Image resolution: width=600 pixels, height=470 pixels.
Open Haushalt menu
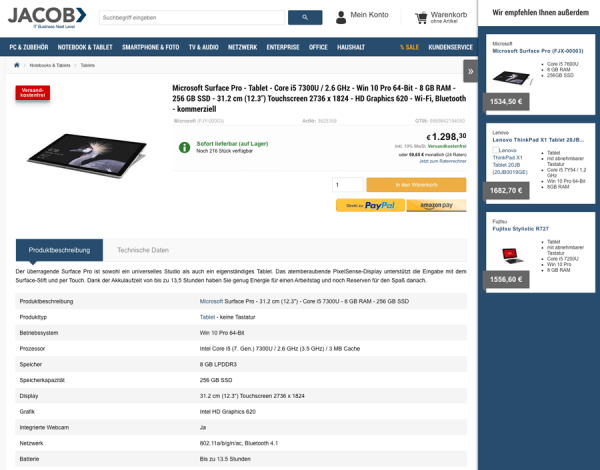pyautogui.click(x=351, y=47)
